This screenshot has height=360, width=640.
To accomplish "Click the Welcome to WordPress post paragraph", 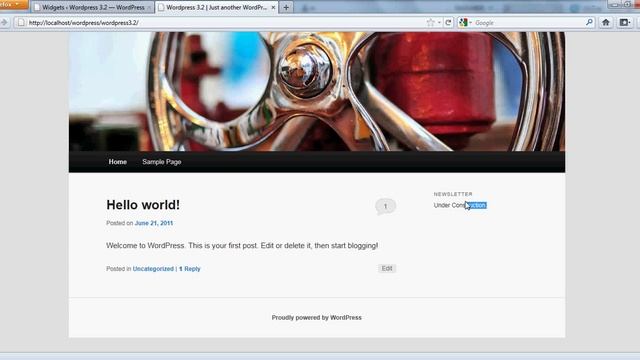I will [242, 246].
